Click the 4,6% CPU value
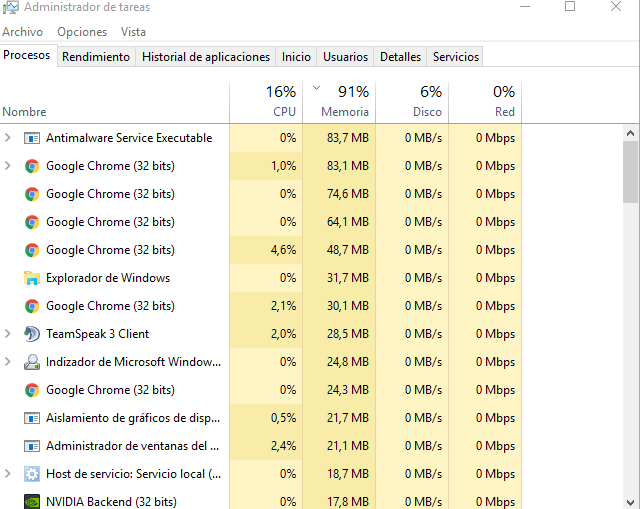Viewport: 640px width, 509px height. pyautogui.click(x=284, y=250)
